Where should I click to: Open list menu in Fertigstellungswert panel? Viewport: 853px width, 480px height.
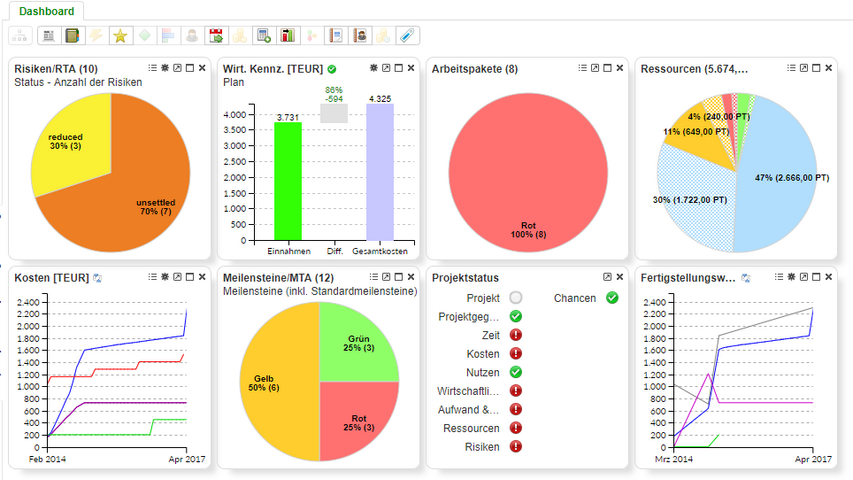pyautogui.click(x=778, y=277)
